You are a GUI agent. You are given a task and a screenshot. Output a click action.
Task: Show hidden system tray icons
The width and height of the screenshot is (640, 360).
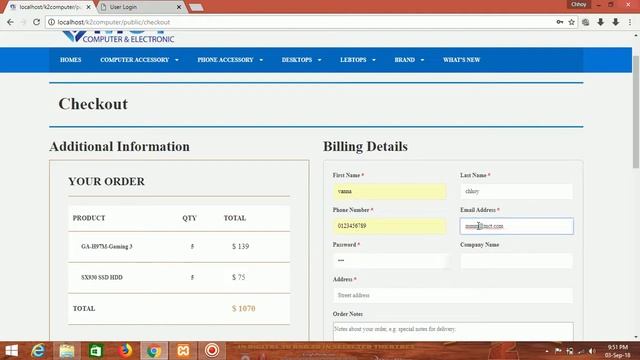click(547, 351)
